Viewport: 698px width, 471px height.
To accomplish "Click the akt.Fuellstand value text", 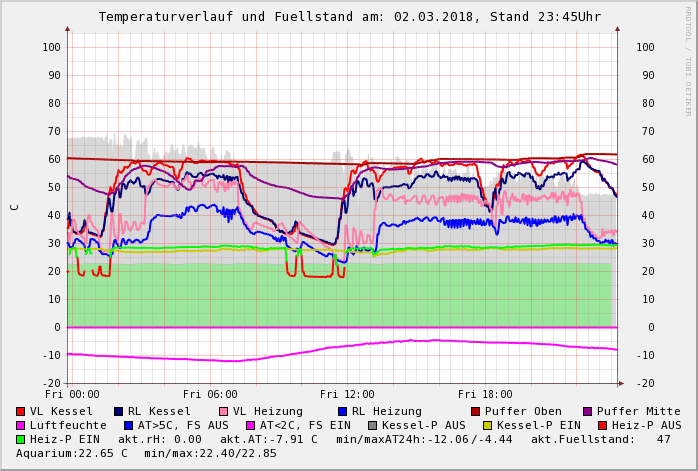I will pos(600,439).
